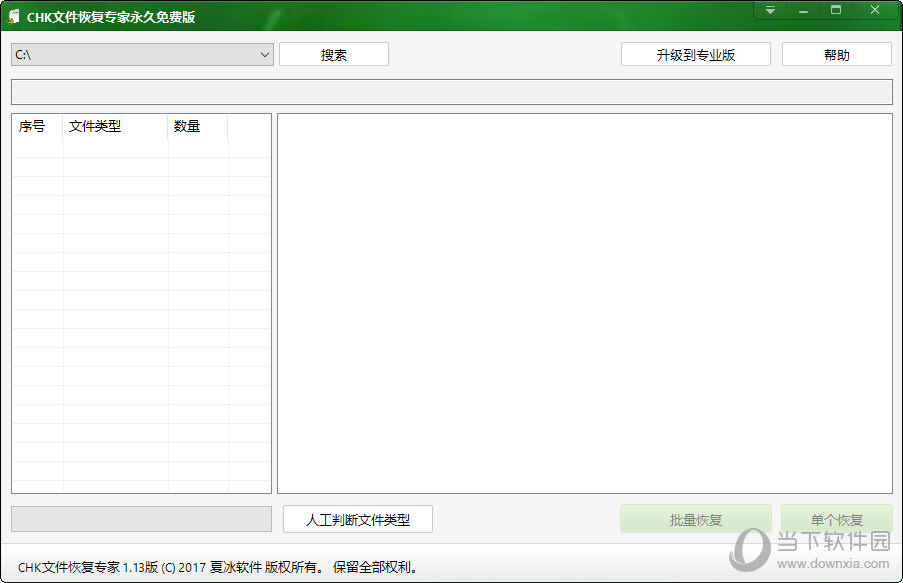
Task: Open the C:\ drive selection dropdown
Action: tap(142, 55)
